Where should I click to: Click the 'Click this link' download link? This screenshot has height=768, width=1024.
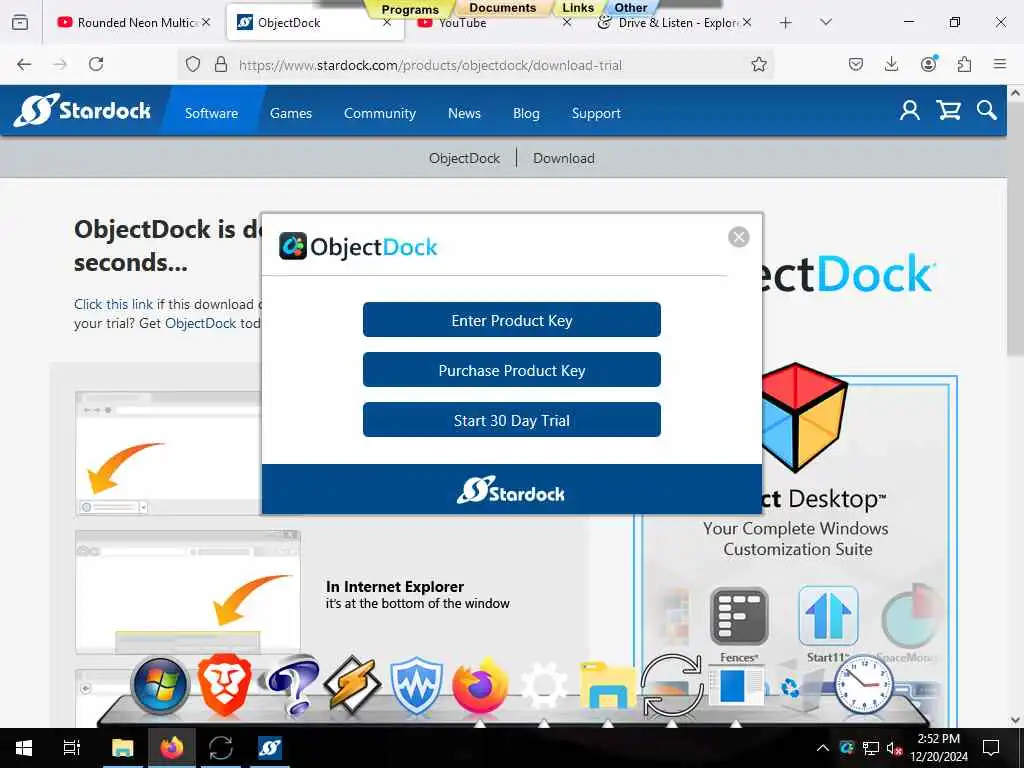pos(113,304)
